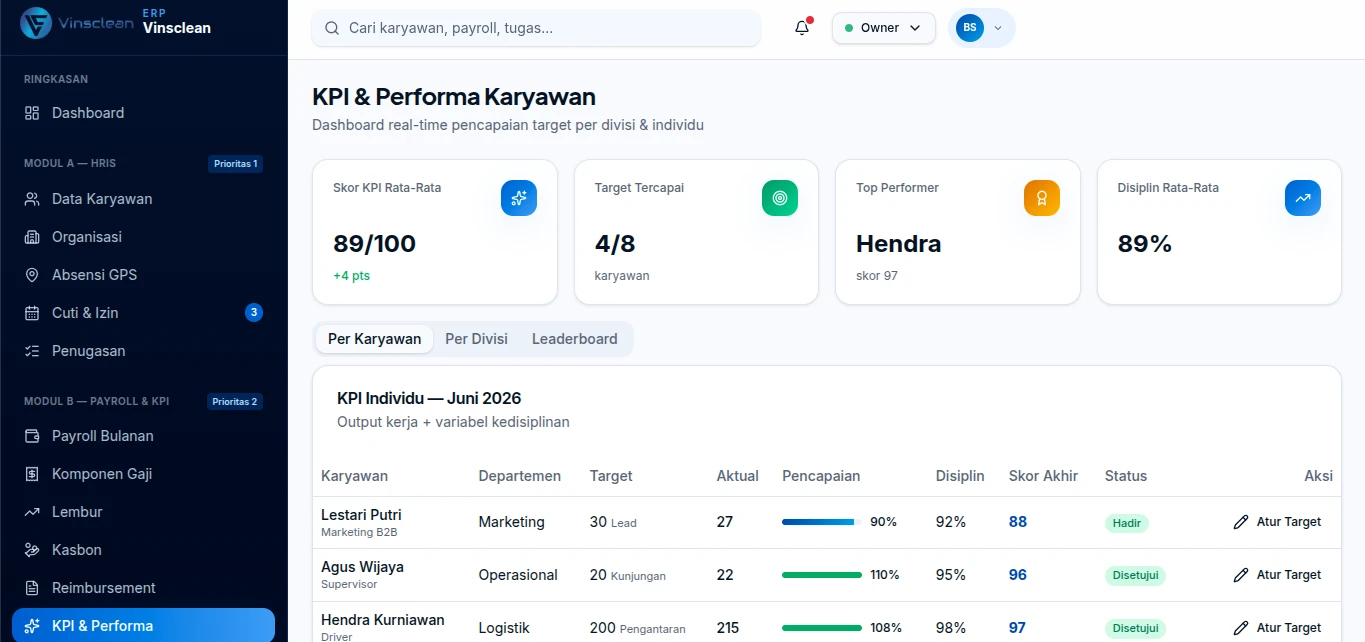The width and height of the screenshot is (1365, 642).
Task: Open the notification bell
Action: pos(802,28)
